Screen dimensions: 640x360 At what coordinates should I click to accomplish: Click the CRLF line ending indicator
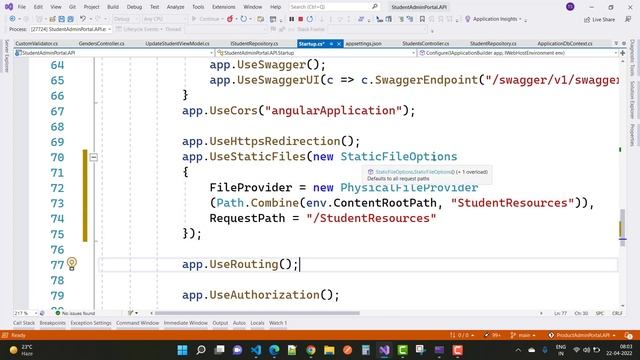point(617,313)
